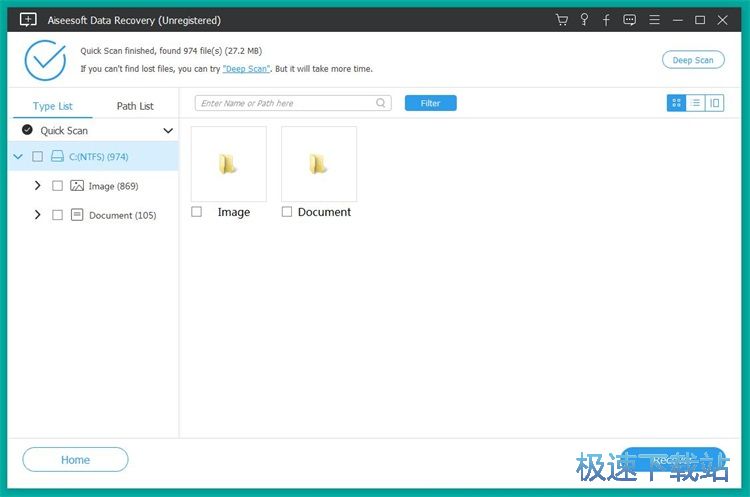
Task: Go back with the Home button
Action: coord(75,460)
